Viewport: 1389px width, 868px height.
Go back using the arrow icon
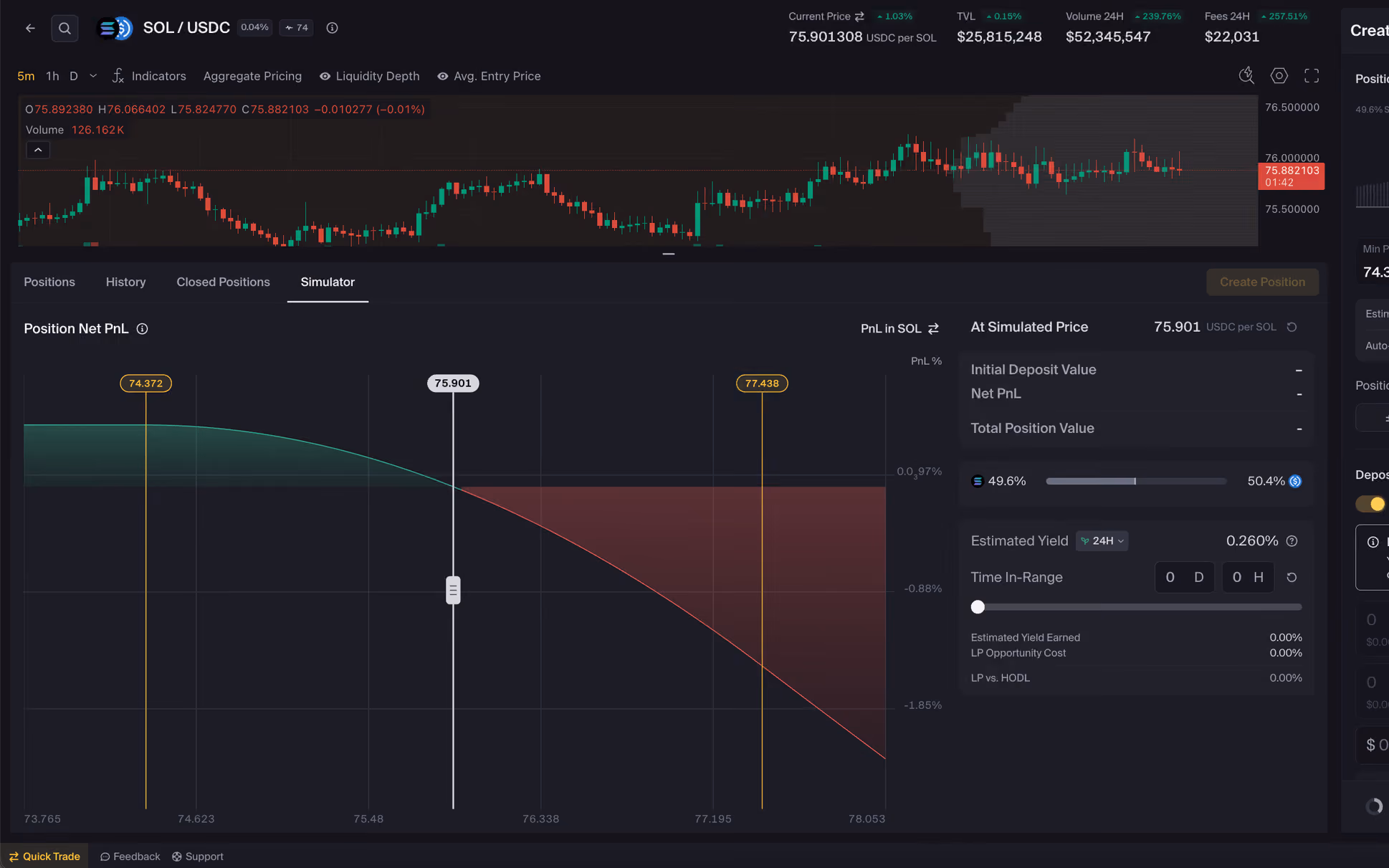tap(30, 28)
